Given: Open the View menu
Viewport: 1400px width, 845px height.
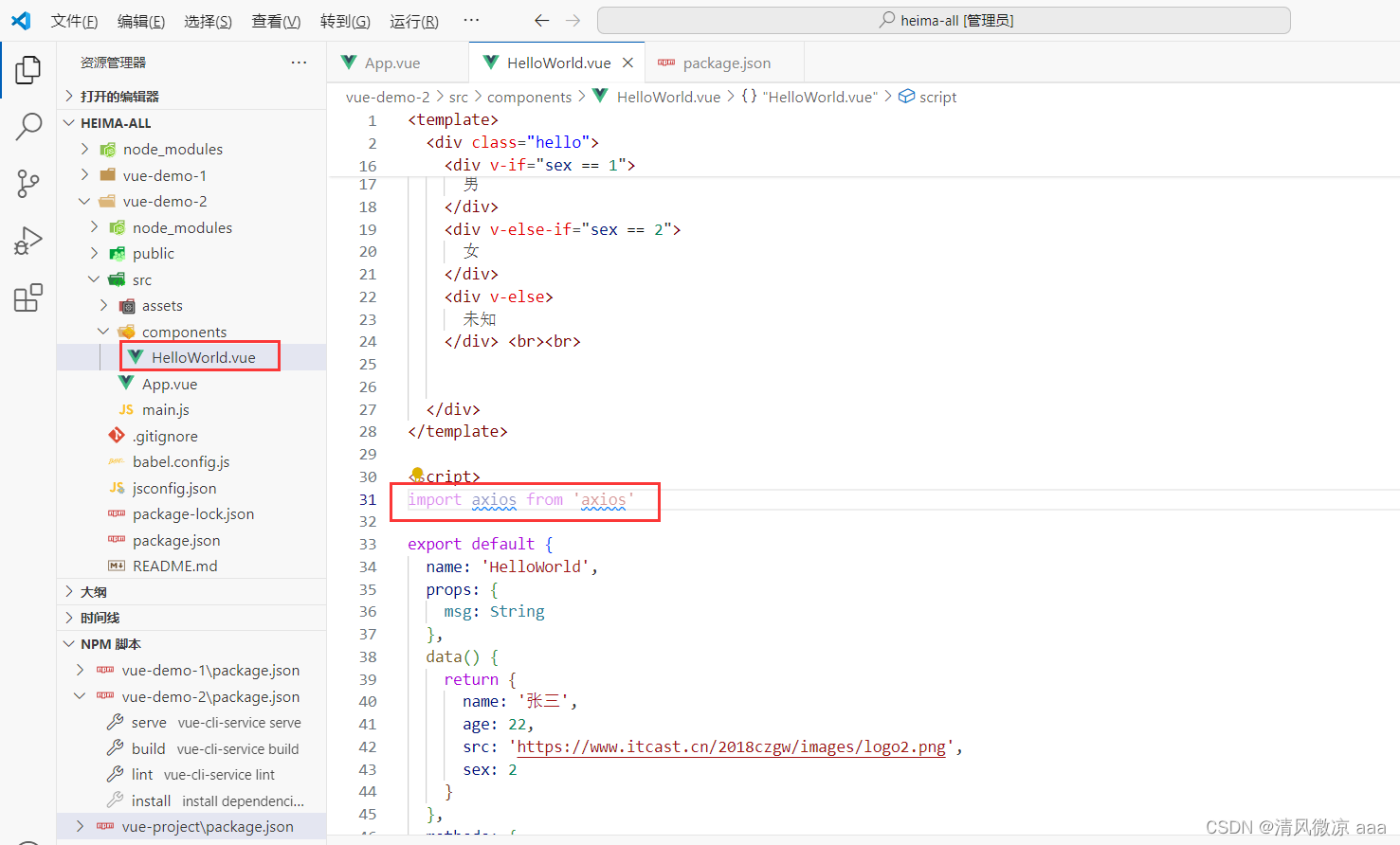Looking at the screenshot, I should point(276,21).
